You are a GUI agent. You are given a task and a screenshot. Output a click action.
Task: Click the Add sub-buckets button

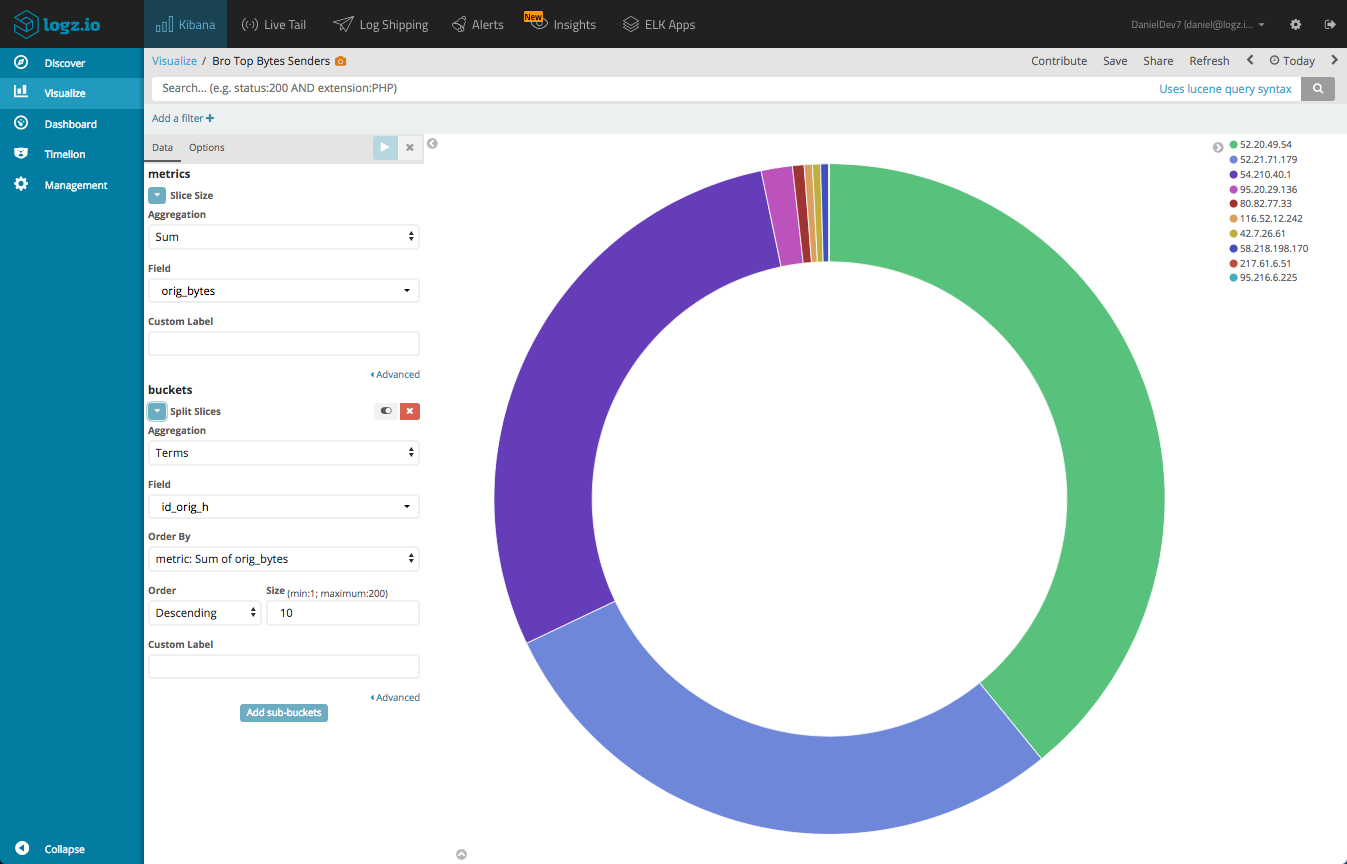[284, 713]
